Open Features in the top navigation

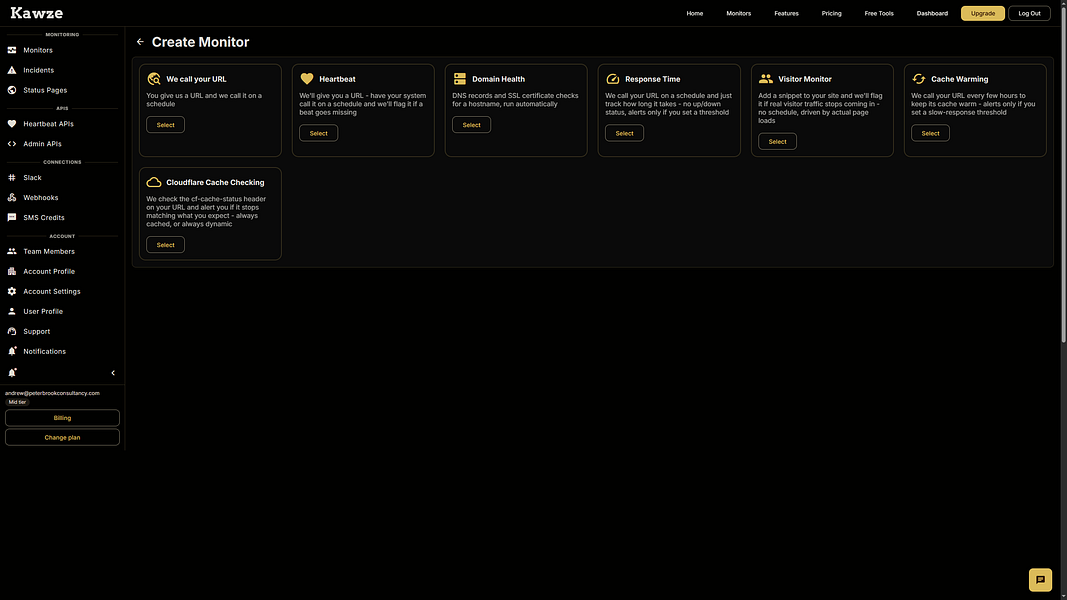786,13
